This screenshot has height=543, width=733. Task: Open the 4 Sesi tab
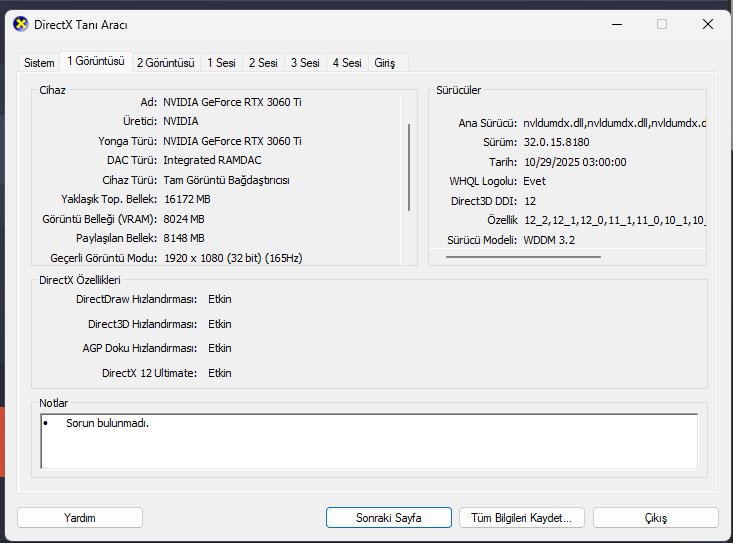pyautogui.click(x=347, y=63)
